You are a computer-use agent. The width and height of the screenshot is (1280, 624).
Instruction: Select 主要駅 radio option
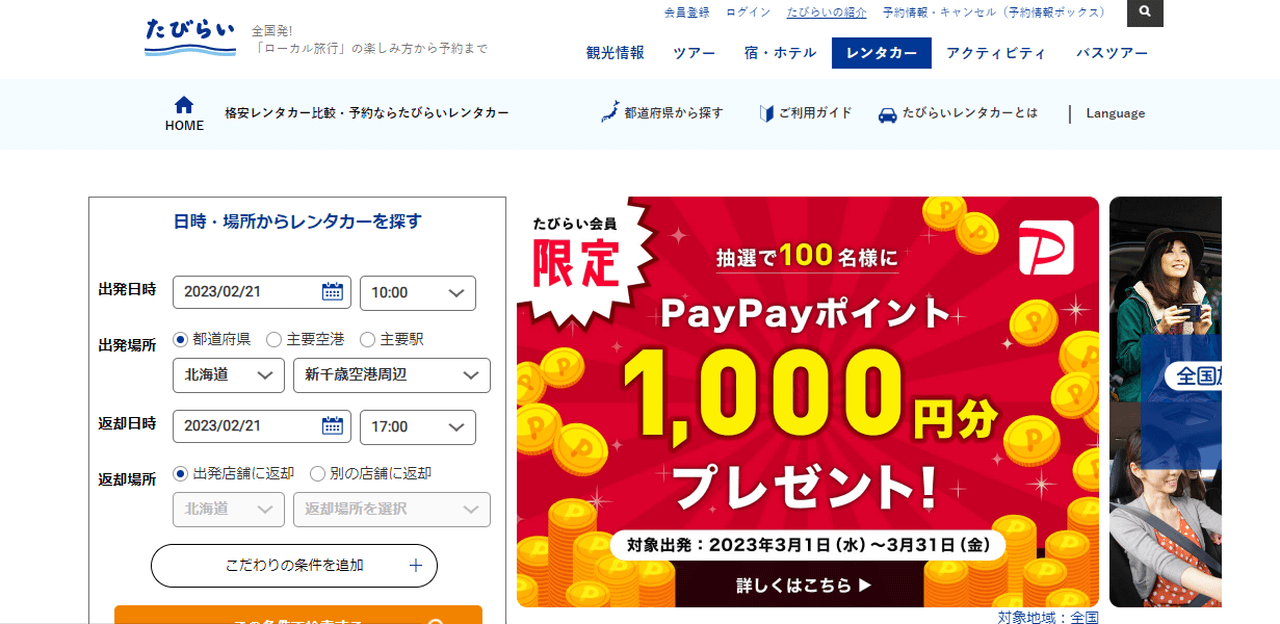[x=367, y=339]
